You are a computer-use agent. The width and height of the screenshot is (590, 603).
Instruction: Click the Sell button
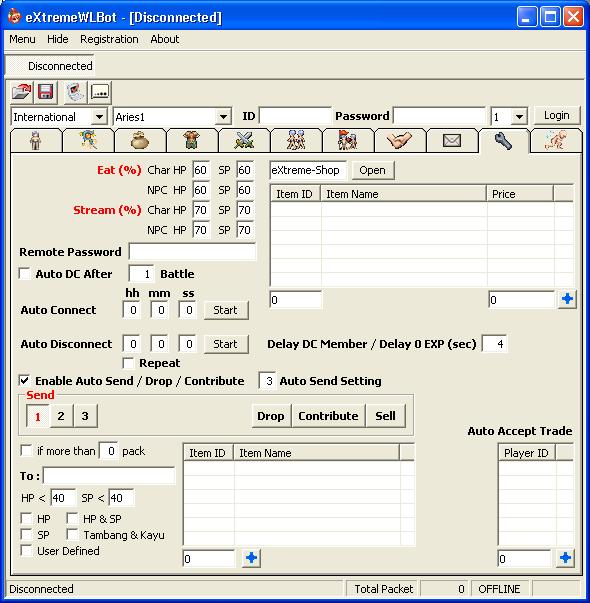[385, 416]
